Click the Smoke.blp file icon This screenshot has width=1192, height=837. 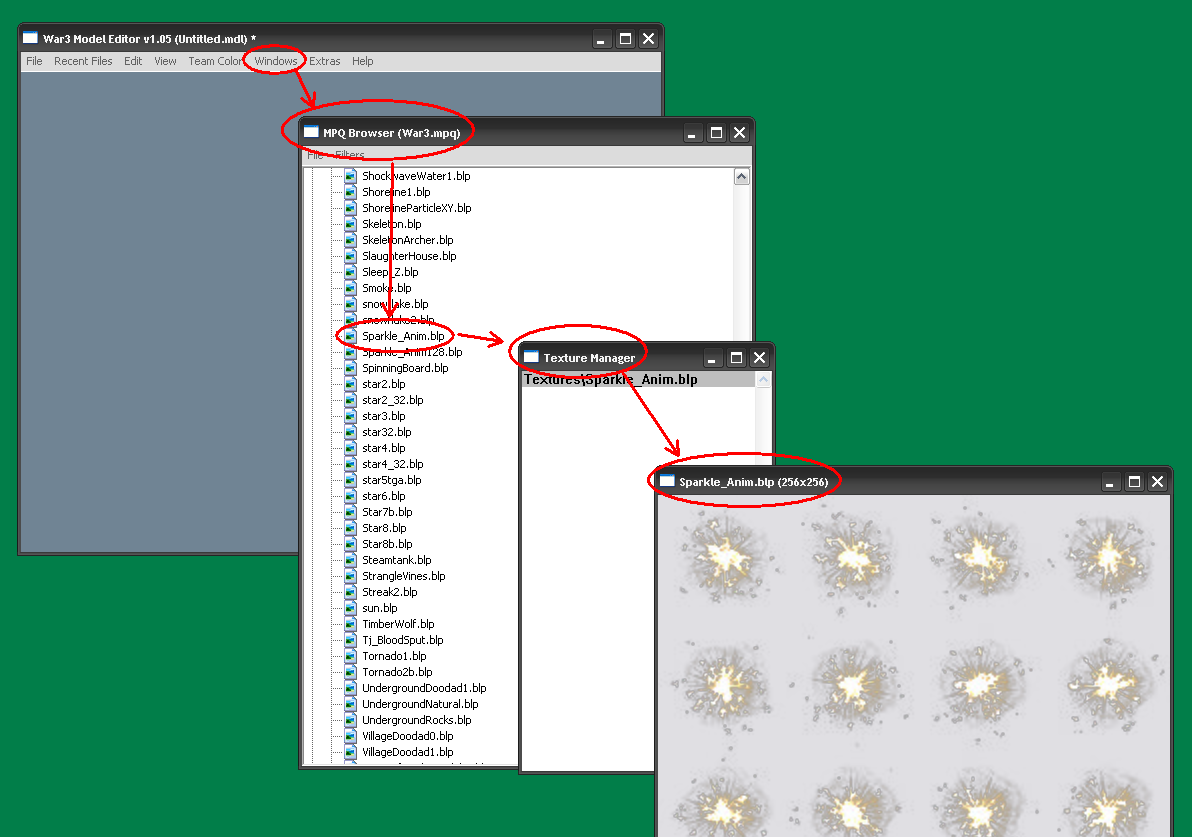(x=350, y=287)
